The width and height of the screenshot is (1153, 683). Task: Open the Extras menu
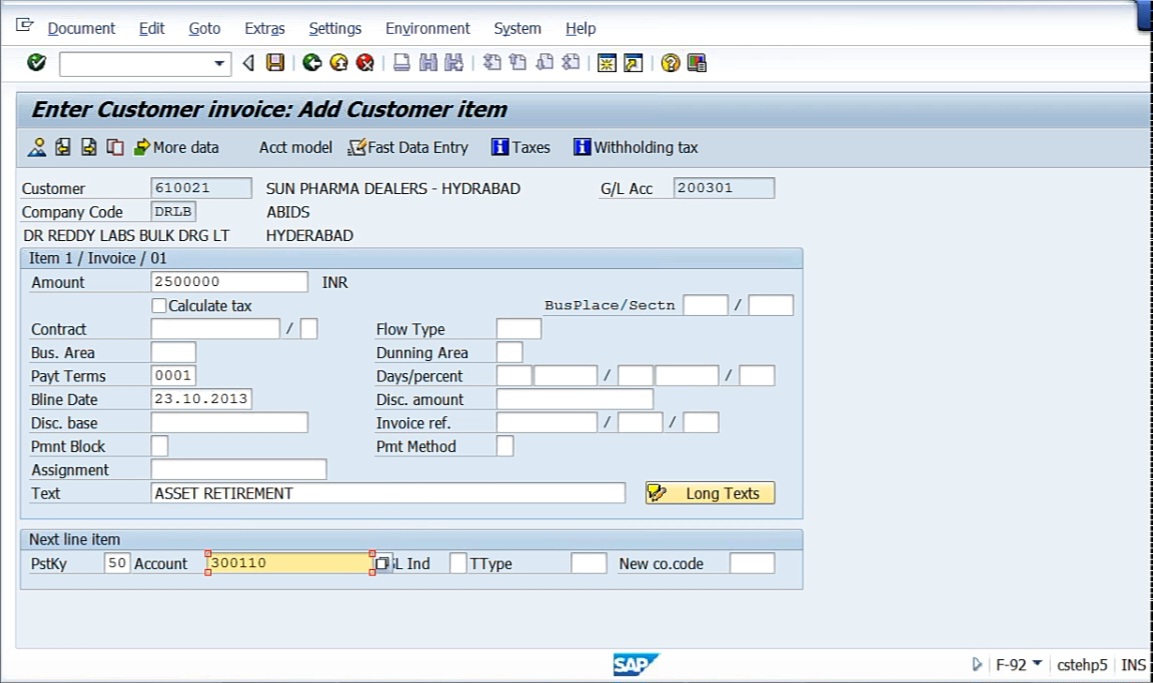coord(265,29)
